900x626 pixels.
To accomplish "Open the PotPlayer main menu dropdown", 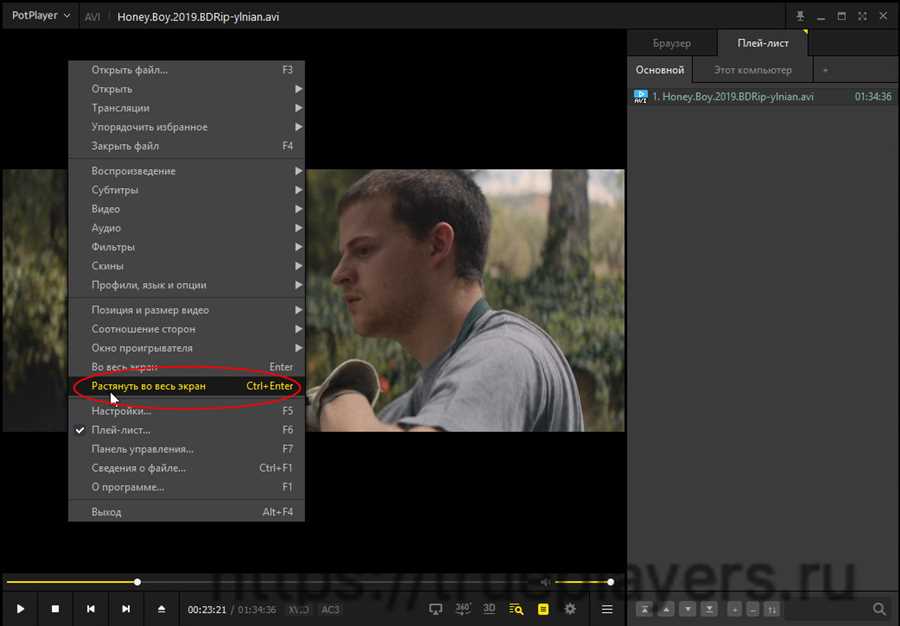I will click(40, 15).
